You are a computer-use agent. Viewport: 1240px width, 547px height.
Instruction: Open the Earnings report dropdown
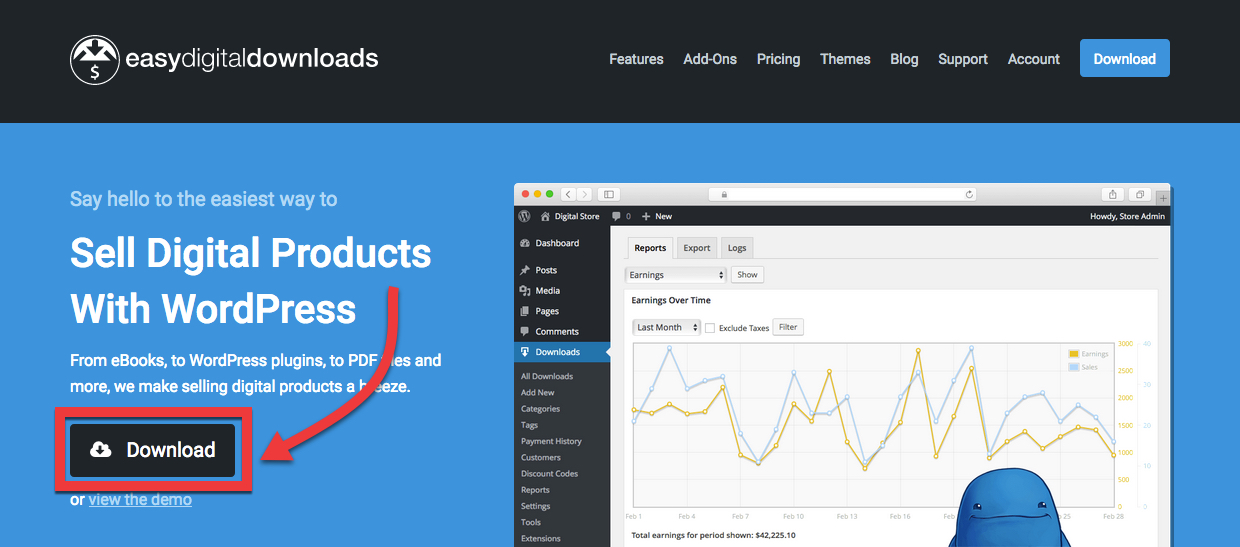point(676,274)
